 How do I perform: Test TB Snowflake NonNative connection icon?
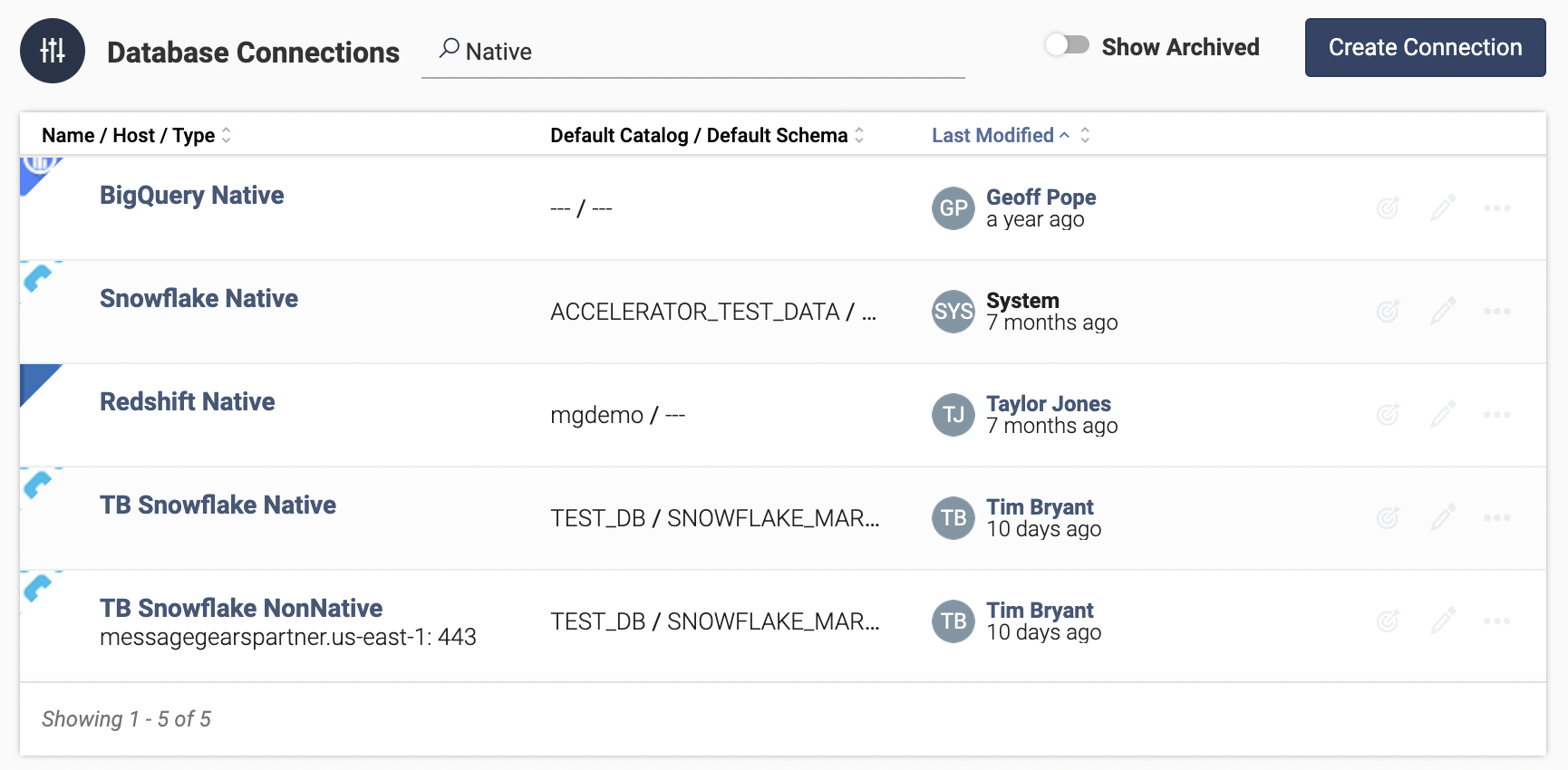tap(1389, 621)
